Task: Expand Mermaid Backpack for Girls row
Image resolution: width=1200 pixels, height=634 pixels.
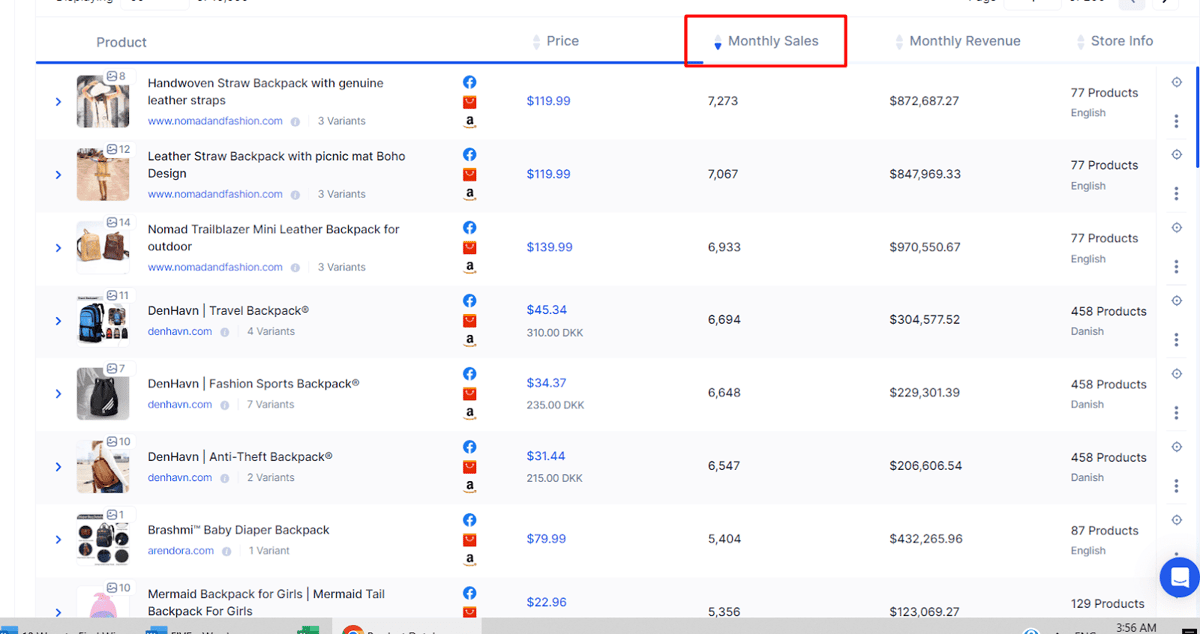Action: [58, 612]
